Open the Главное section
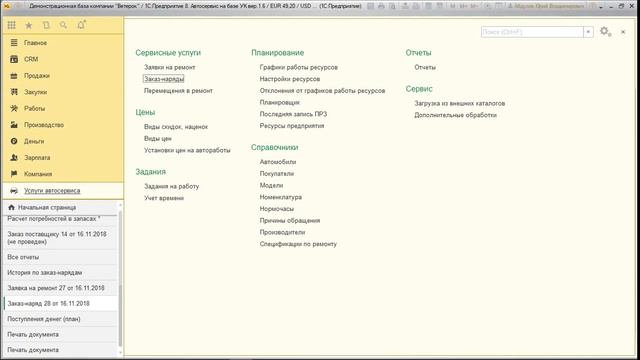The height and width of the screenshot is (360, 640). pyautogui.click(x=62, y=43)
